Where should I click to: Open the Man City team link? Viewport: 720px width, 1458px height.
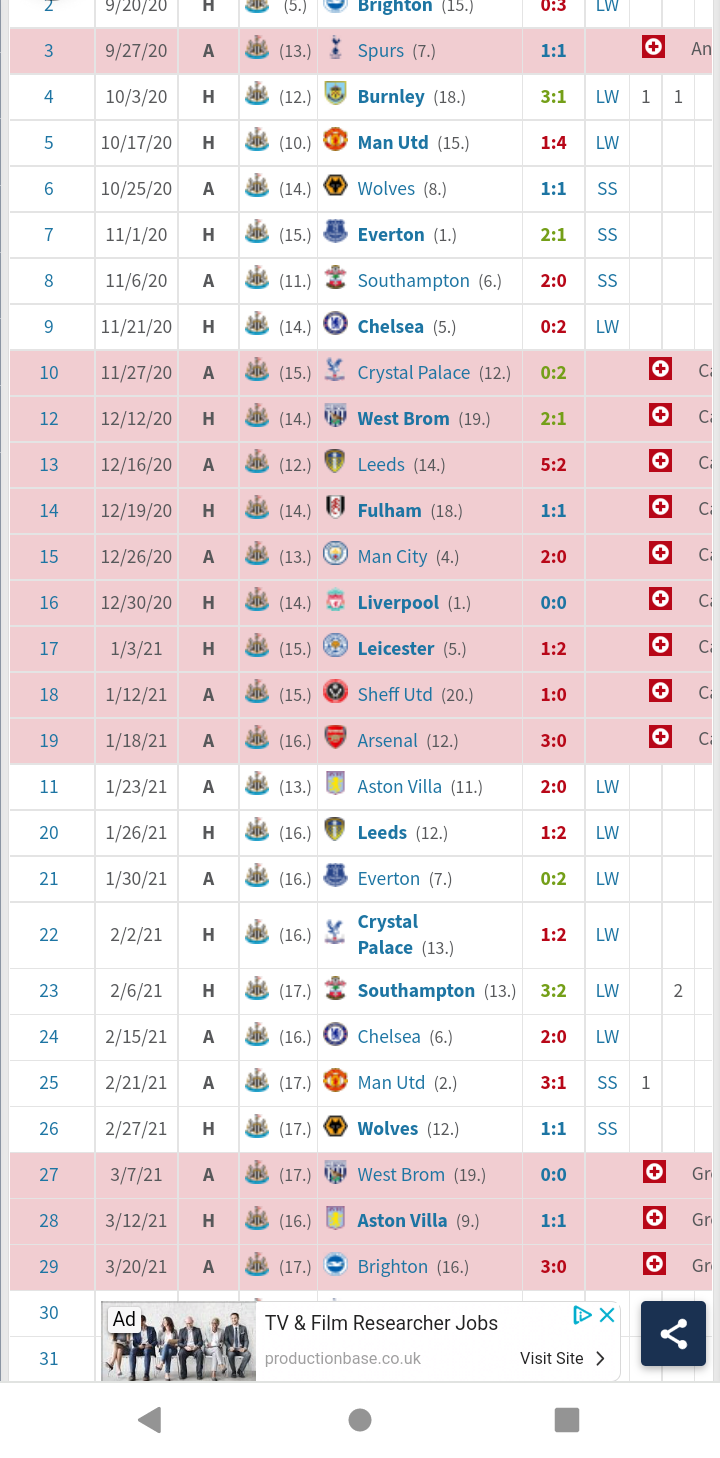pos(392,557)
